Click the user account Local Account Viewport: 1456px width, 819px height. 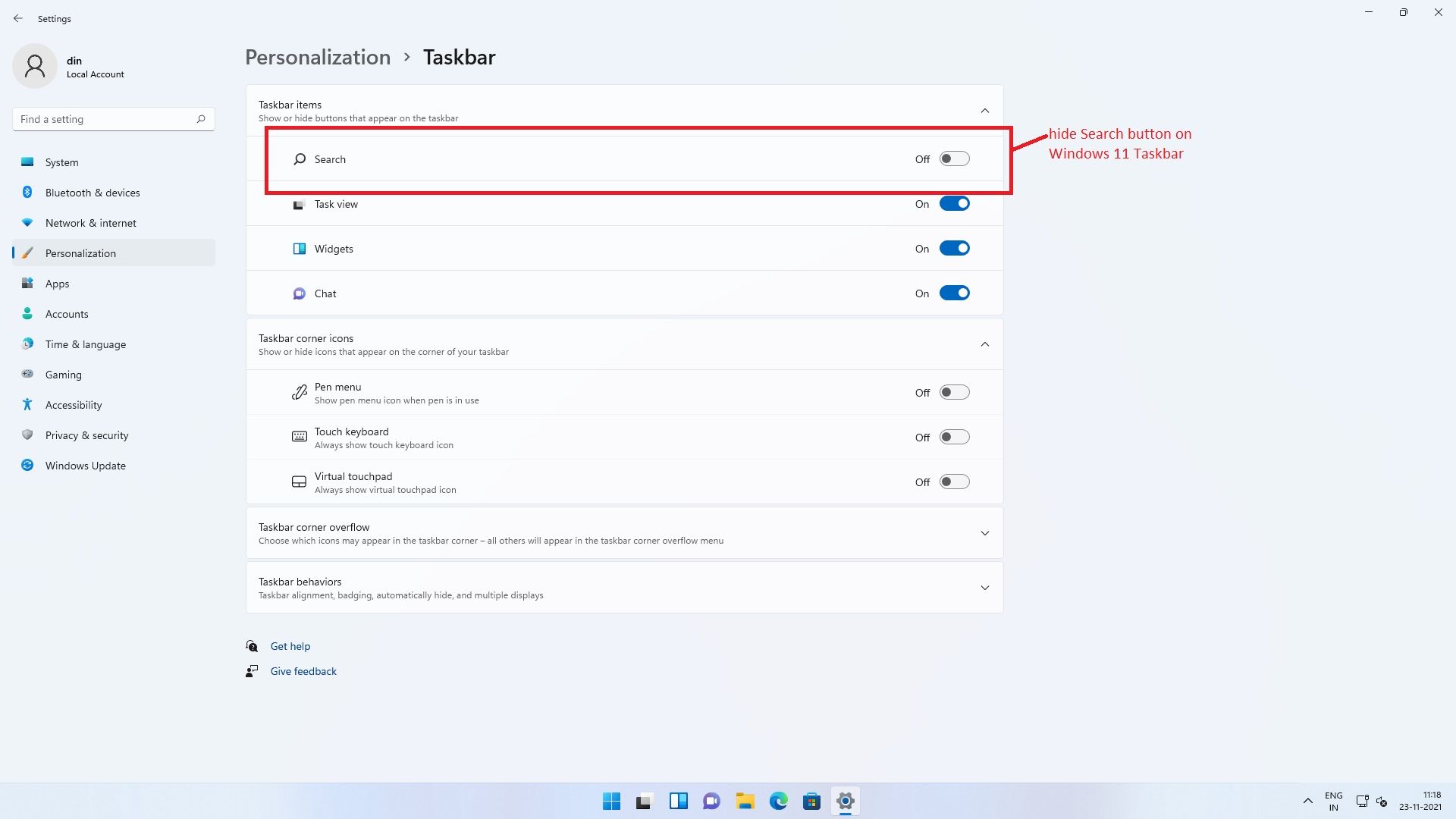(71, 65)
